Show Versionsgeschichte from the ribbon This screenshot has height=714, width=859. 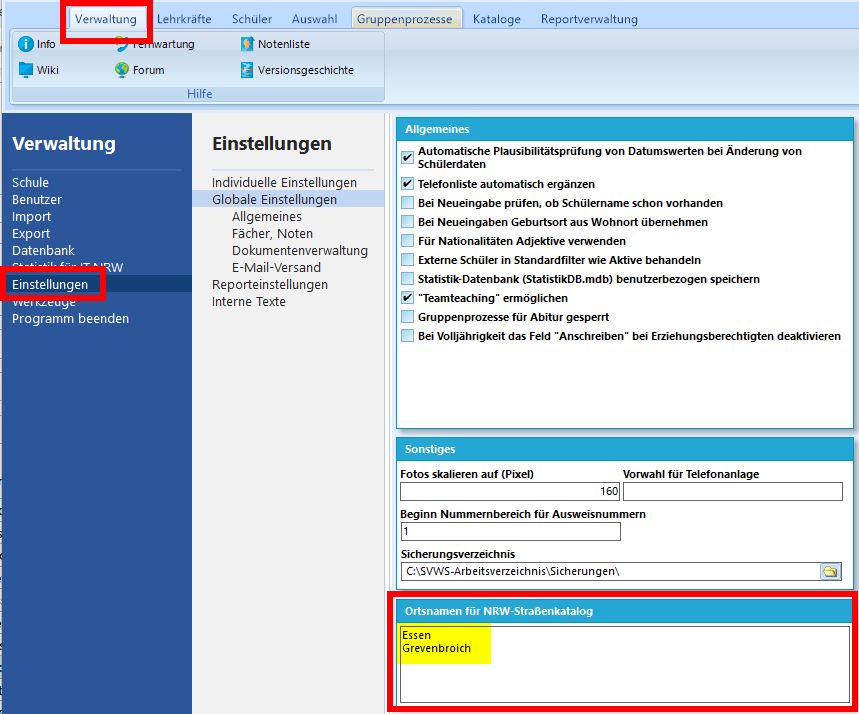247,70
